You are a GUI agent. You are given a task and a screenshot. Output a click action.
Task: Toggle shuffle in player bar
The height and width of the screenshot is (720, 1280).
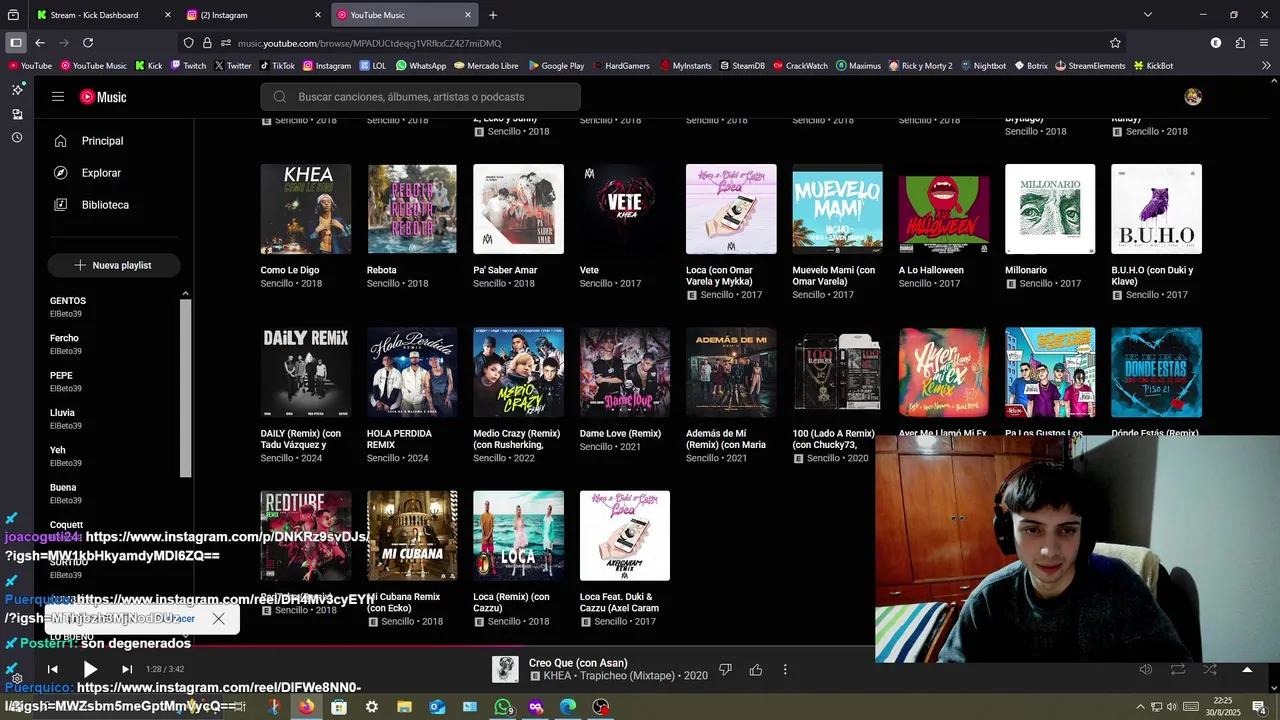(x=1210, y=669)
